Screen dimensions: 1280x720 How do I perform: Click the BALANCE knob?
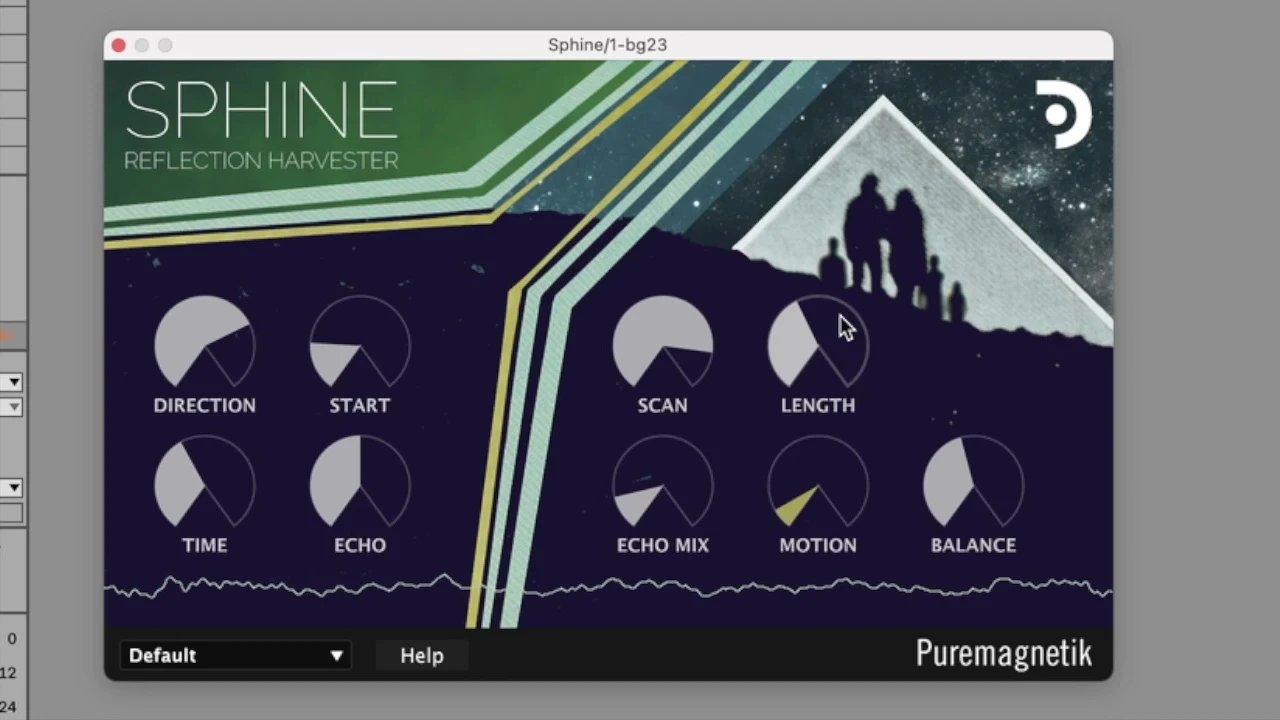click(973, 482)
